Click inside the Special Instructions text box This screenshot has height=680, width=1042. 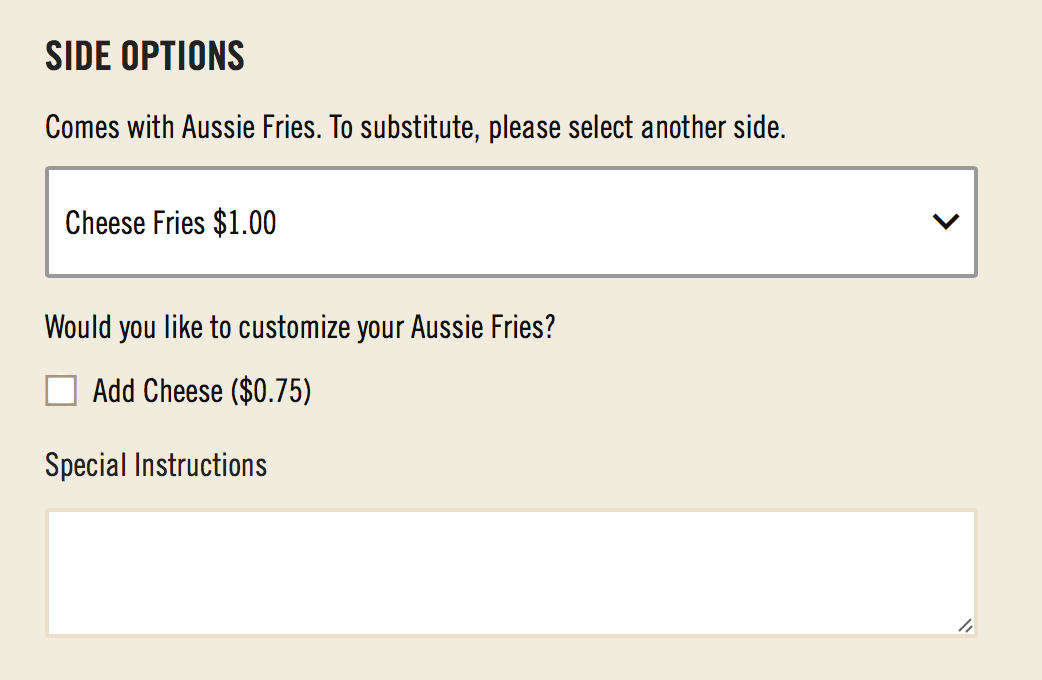pyautogui.click(x=511, y=572)
